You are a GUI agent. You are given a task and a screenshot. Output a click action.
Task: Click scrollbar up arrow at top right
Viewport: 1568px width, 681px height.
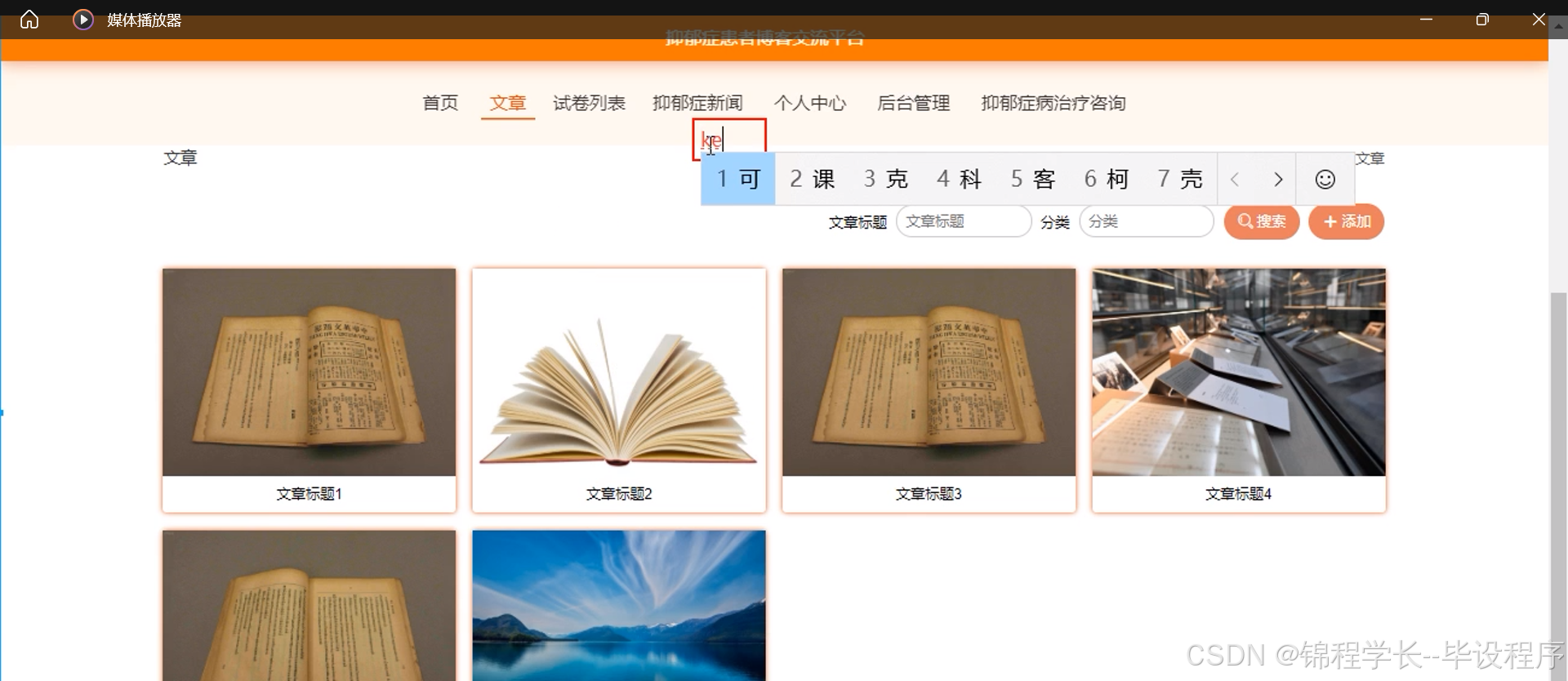(x=1558, y=26)
